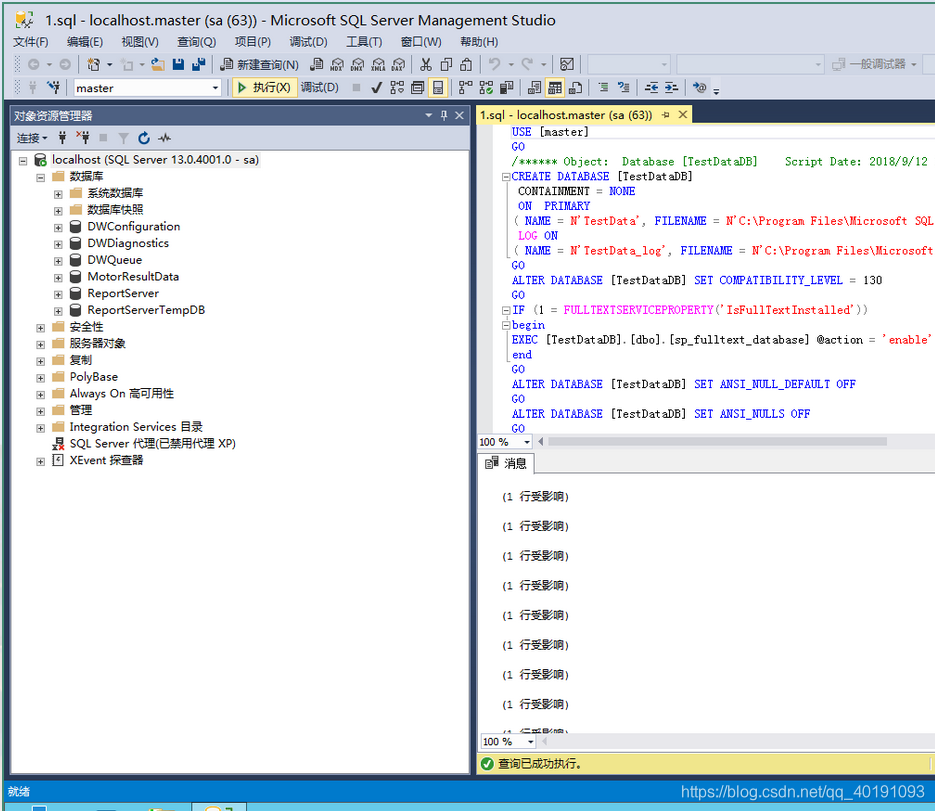Switch to the 消息 (Messages) tab
The image size is (935, 811).
coord(506,462)
